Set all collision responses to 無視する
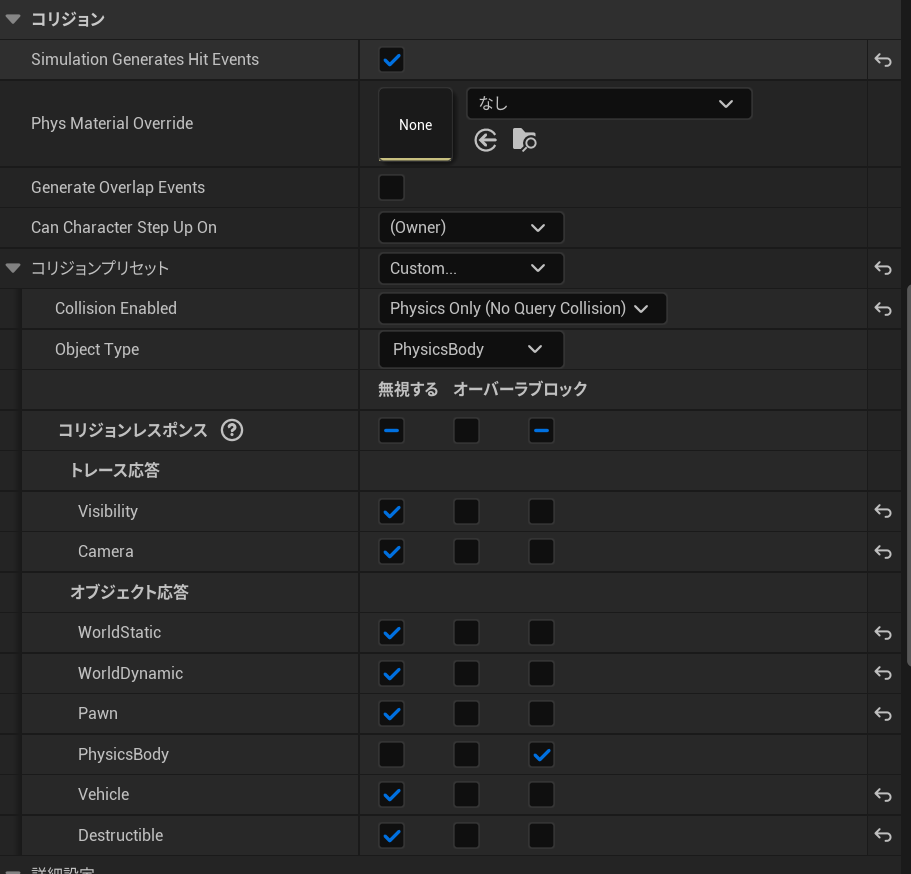The image size is (911, 874). (x=392, y=431)
